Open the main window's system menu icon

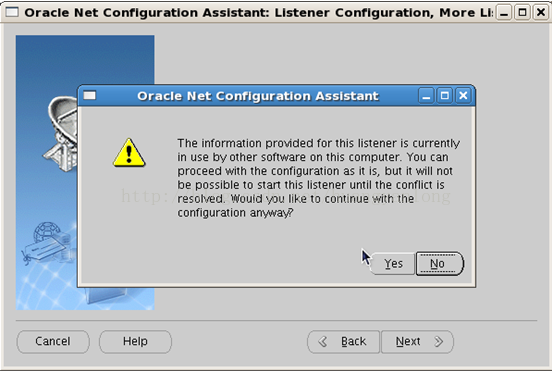(12, 12)
